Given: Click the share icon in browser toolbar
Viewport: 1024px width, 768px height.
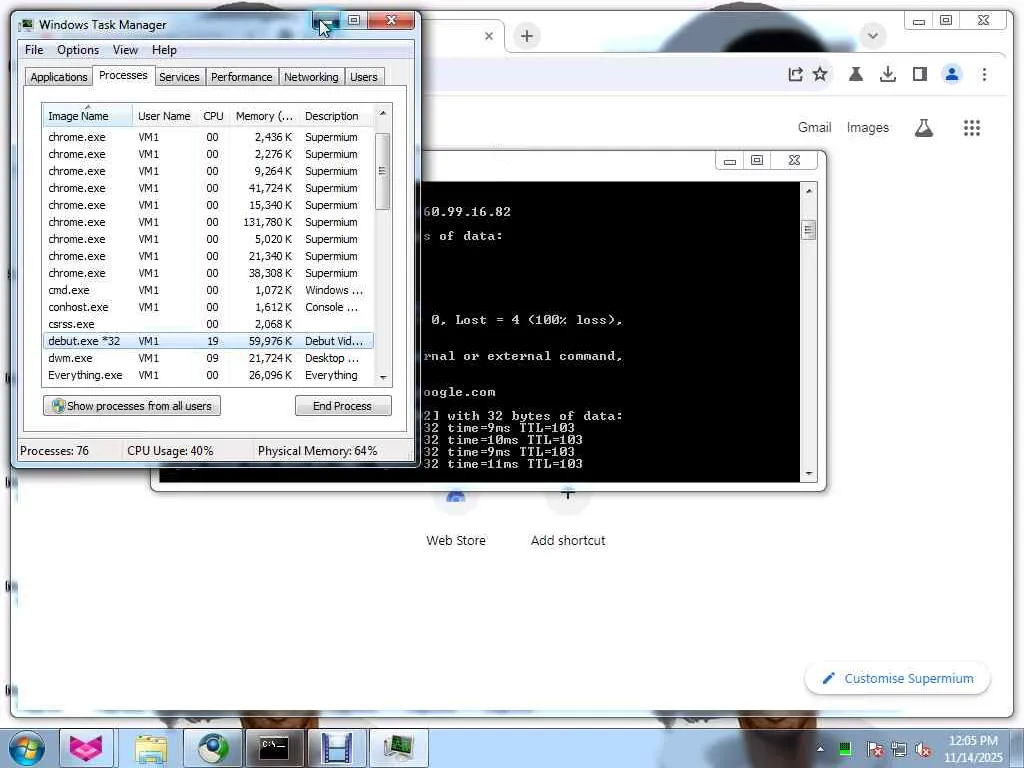Looking at the screenshot, I should point(795,74).
